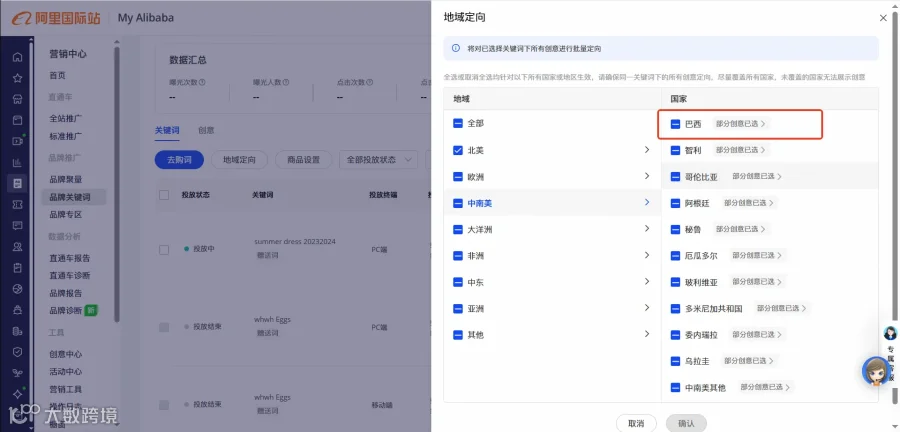
Task: Click the chart analytics icon in sidebar
Action: coord(17,162)
